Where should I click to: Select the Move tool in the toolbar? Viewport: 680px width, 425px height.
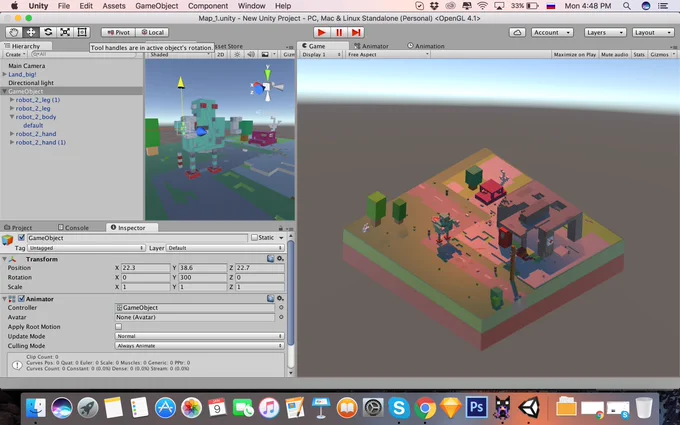(x=31, y=32)
